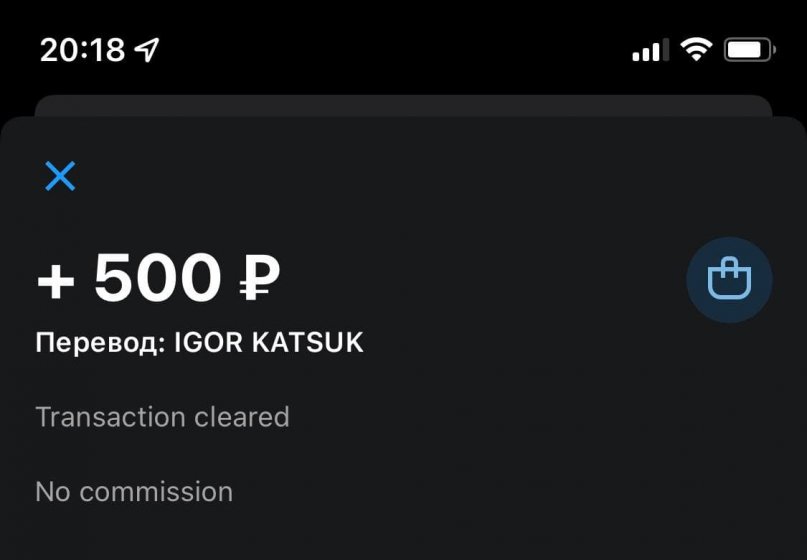The image size is (807, 560).
Task: Tap the background card behind the sheet
Action: [x=403, y=104]
